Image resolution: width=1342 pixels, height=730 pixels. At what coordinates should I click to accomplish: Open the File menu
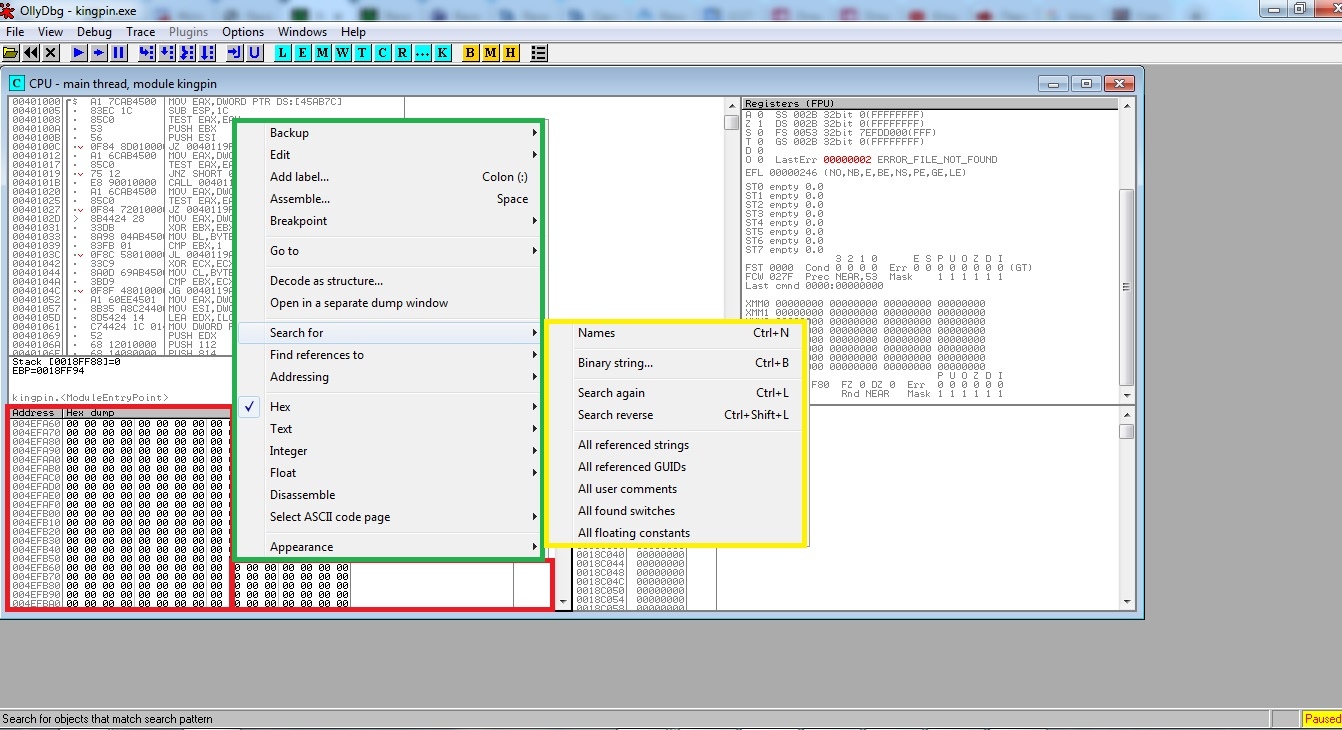point(15,32)
